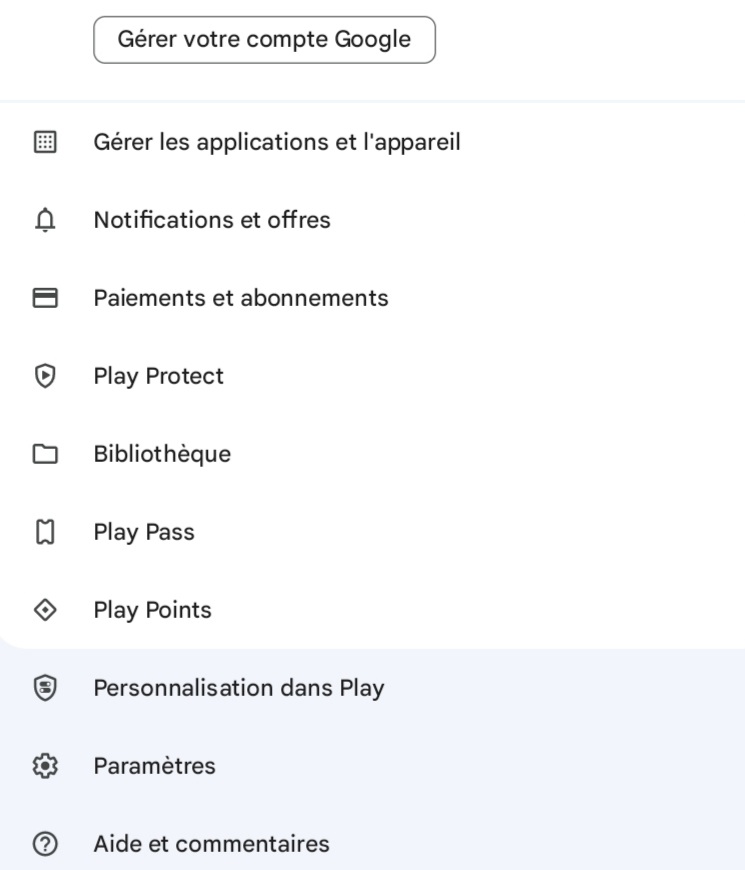The width and height of the screenshot is (745, 870).
Task: Click the Bibliothèque folder icon
Action: [x=45, y=454]
